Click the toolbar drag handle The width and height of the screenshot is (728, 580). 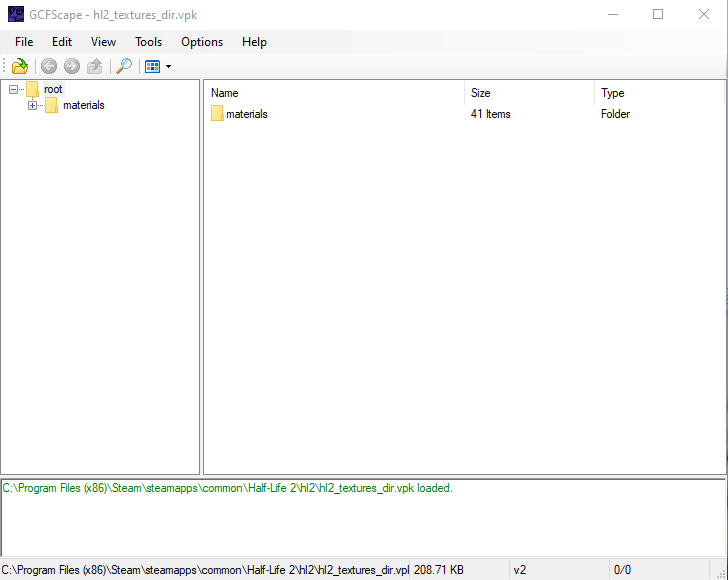click(x=4, y=66)
